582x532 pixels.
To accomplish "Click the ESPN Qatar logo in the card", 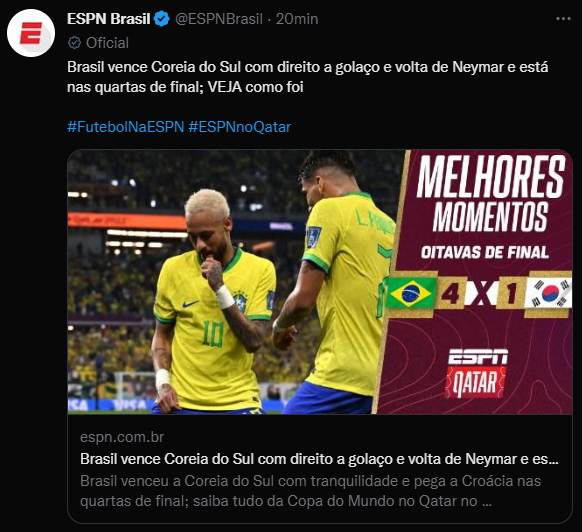I will (x=477, y=373).
